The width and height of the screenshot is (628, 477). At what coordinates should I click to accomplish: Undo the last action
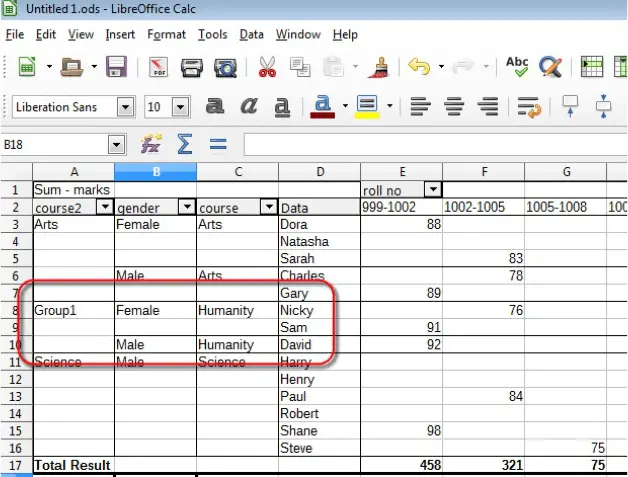tap(419, 66)
